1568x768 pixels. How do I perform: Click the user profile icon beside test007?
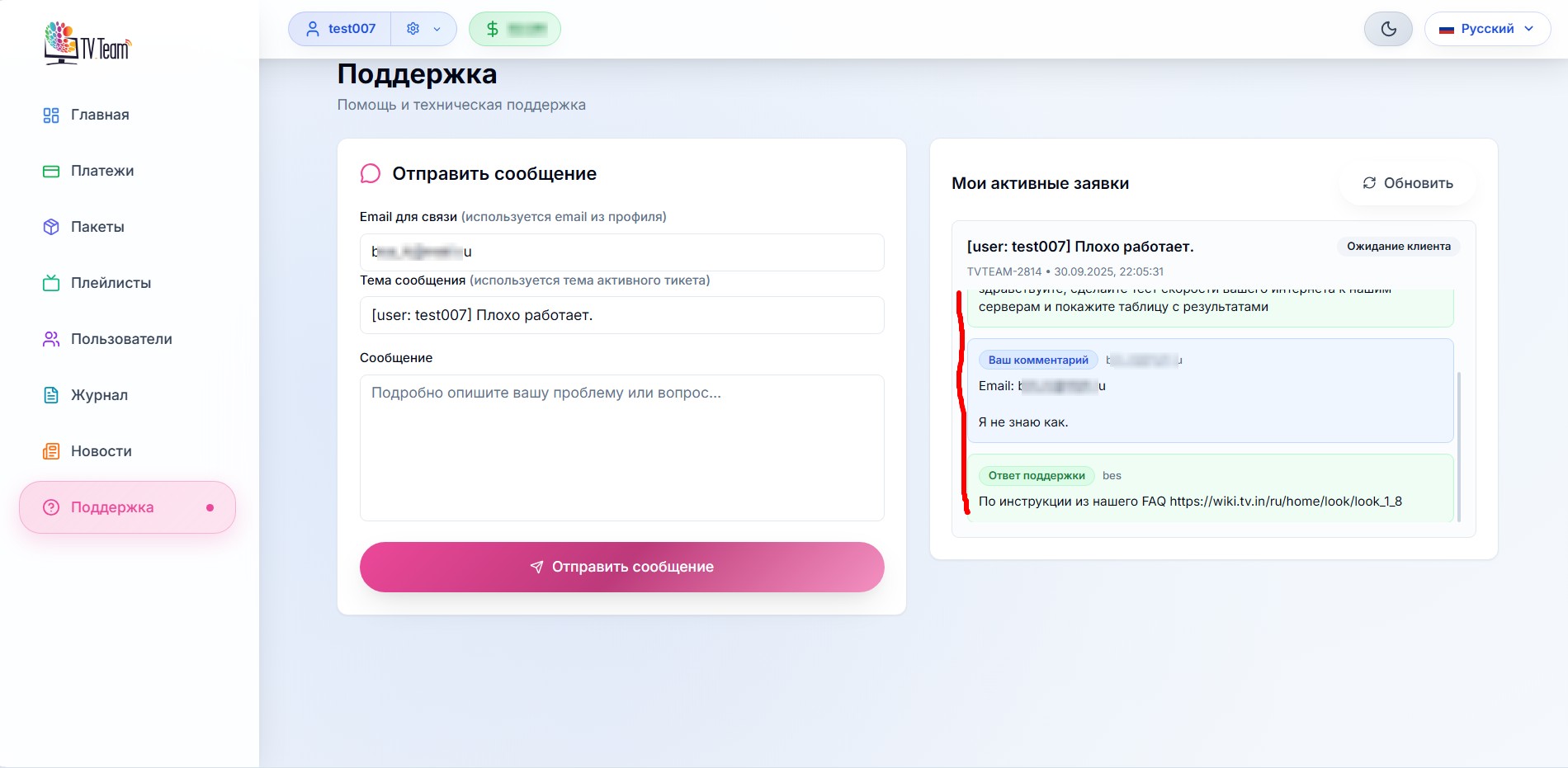[x=313, y=29]
